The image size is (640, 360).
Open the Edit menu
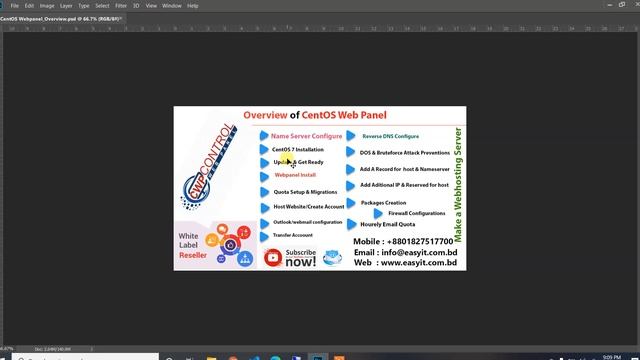point(29,6)
